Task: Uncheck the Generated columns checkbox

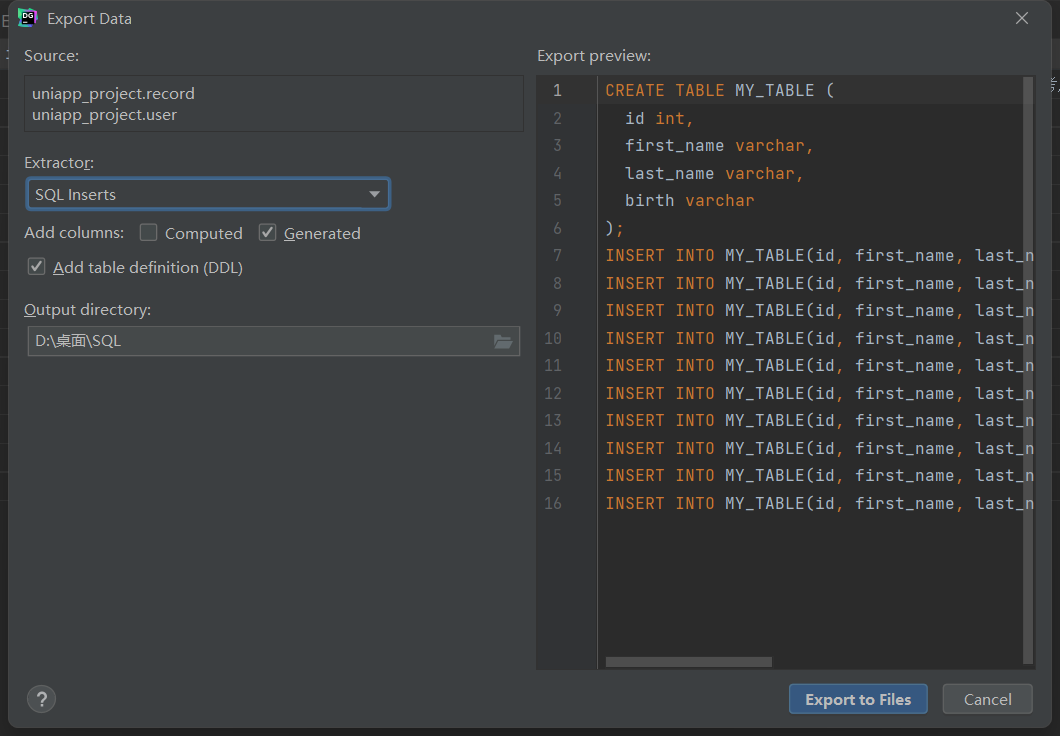Action: 267,233
